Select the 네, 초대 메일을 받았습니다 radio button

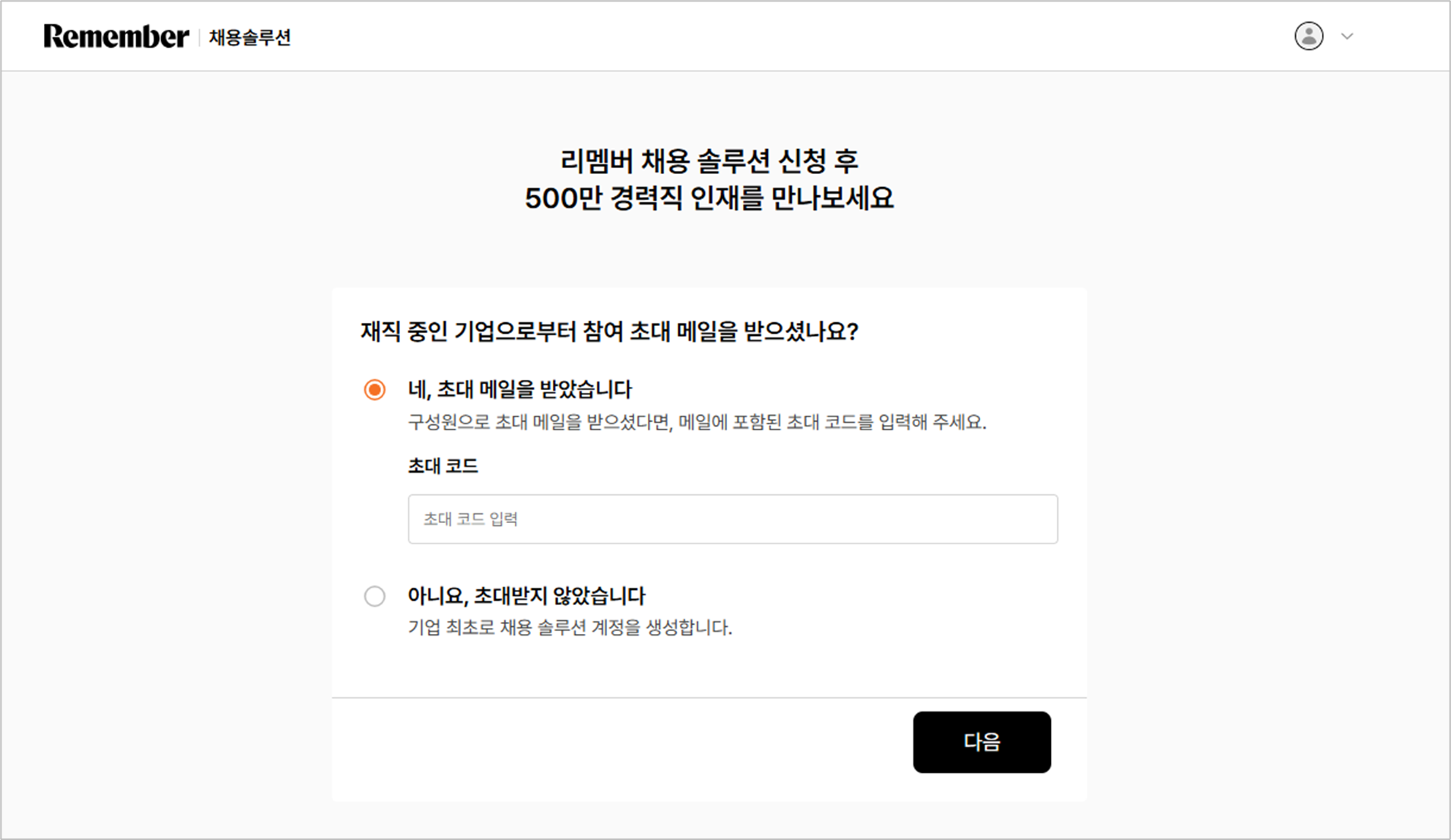coord(374,390)
